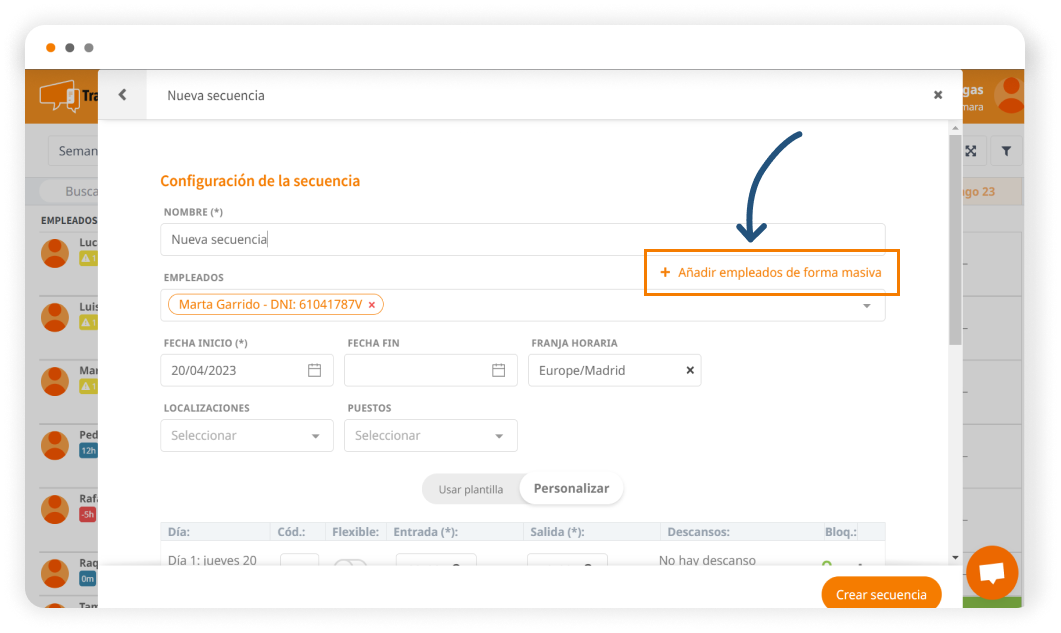Open the chat support bubble
The image size is (1061, 633).
point(991,573)
